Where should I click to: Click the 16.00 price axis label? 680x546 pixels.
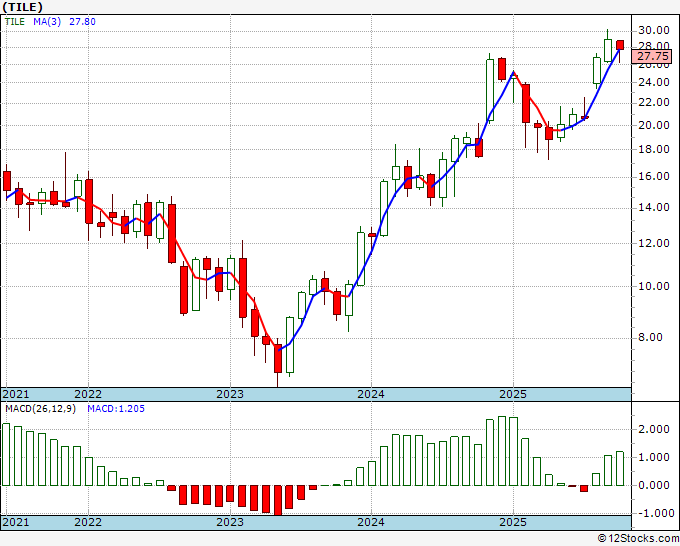click(653, 177)
